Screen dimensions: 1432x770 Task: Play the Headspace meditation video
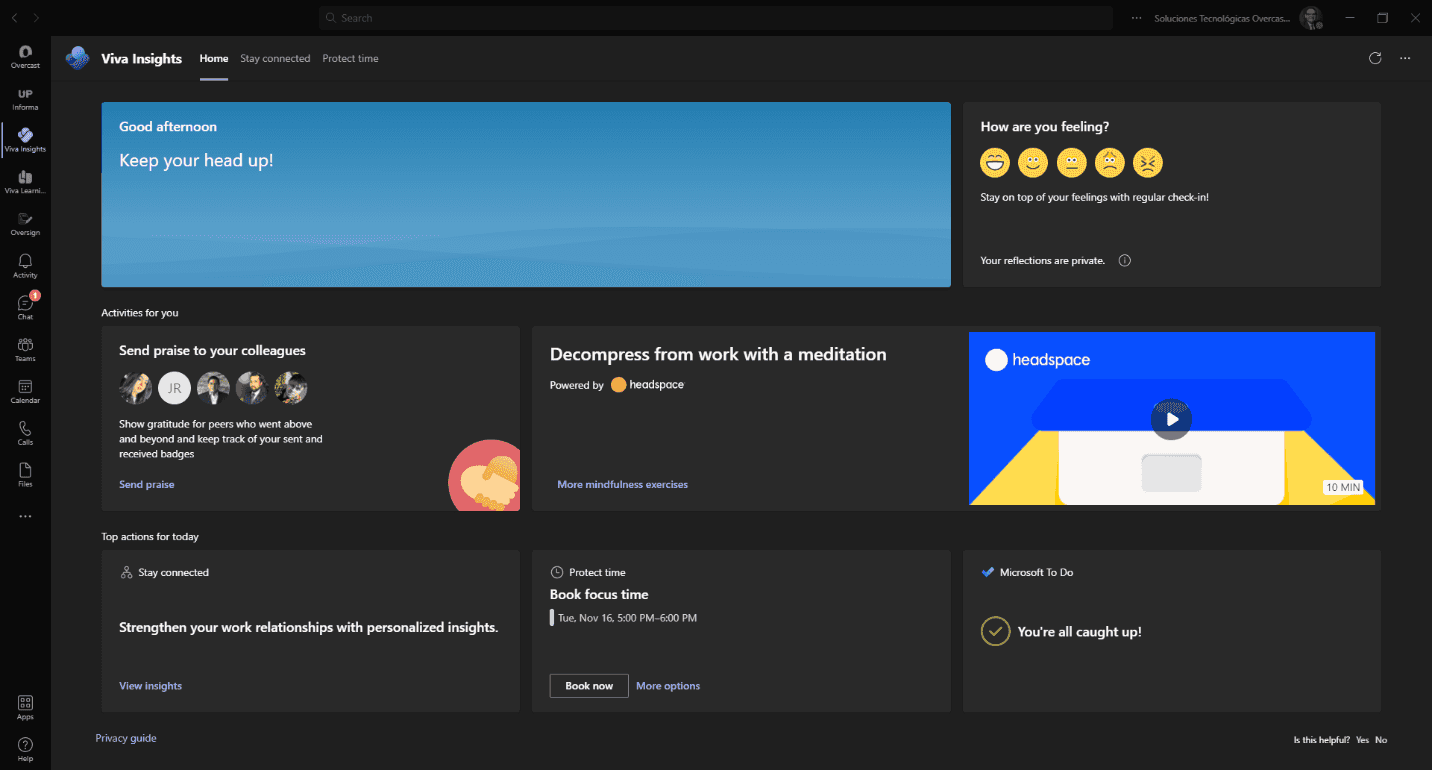(x=1172, y=419)
